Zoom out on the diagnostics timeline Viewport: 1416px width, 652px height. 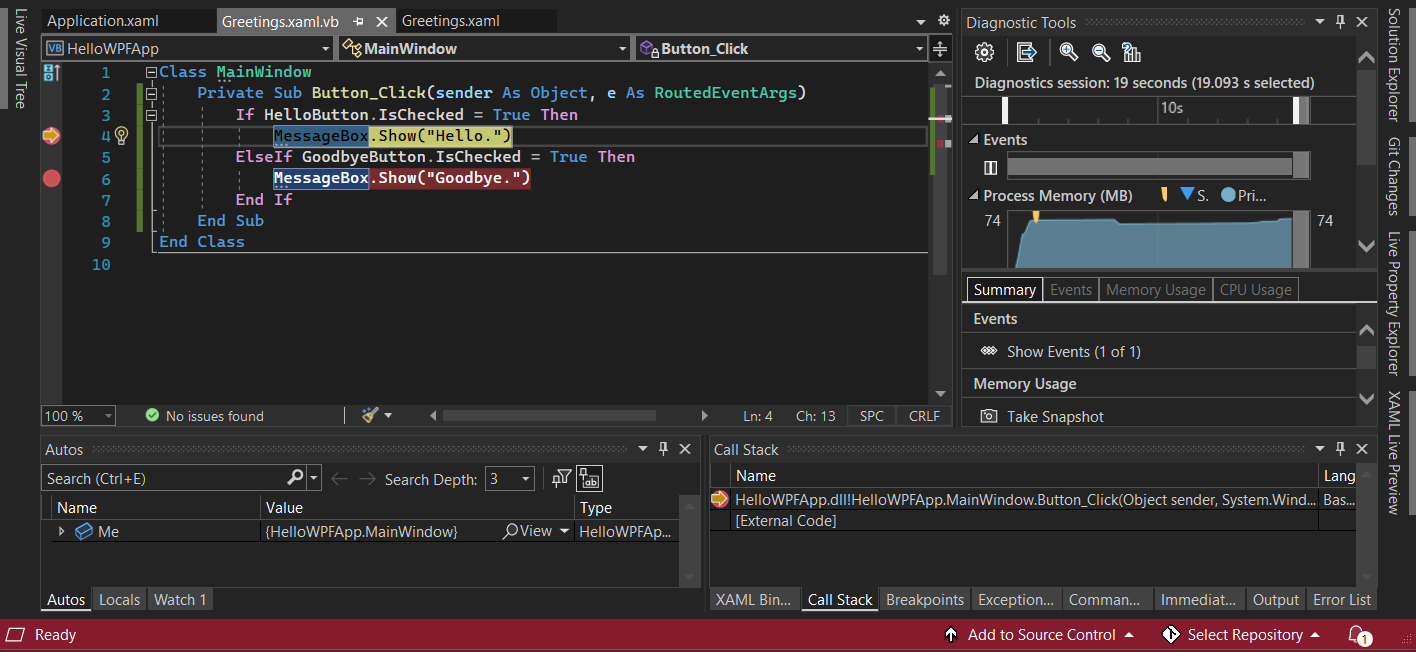[1100, 52]
